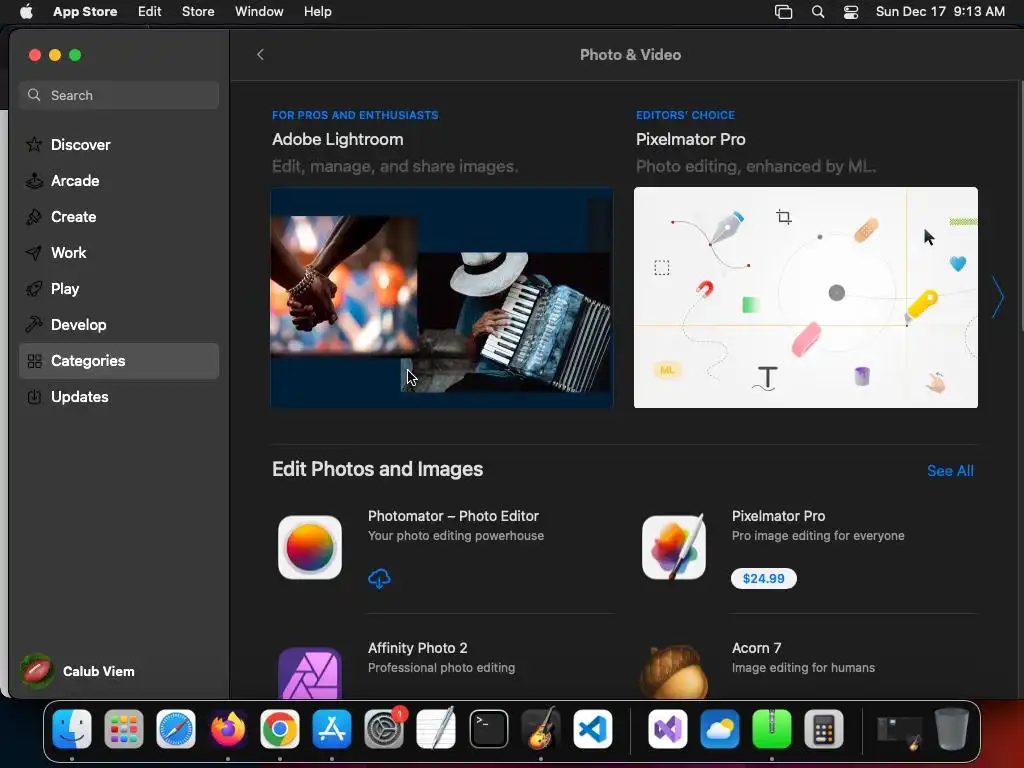
Task: Open the Store menu
Action: pyautogui.click(x=198, y=12)
